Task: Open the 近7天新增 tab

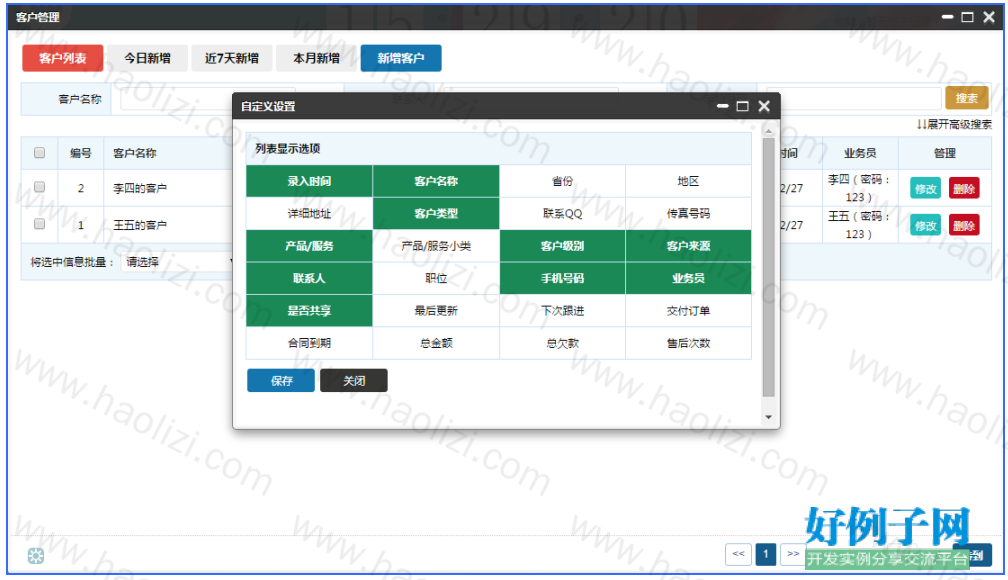Action: [x=231, y=58]
